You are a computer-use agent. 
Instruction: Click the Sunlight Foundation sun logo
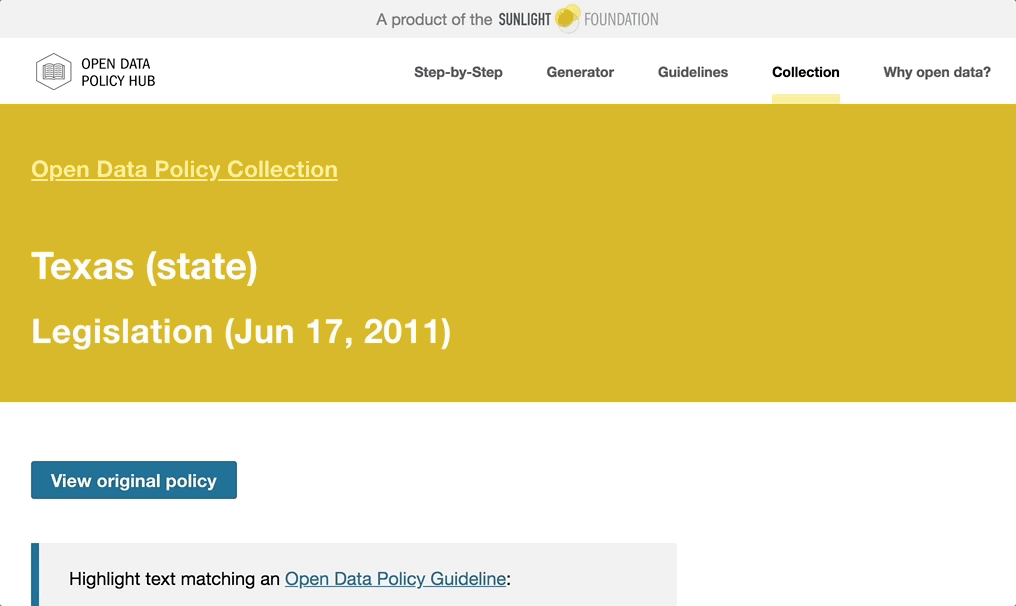click(x=567, y=18)
